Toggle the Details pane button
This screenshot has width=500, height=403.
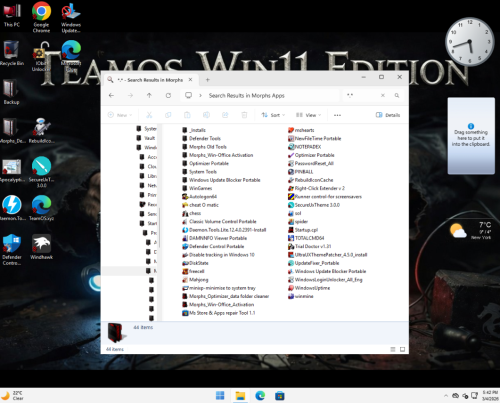388,115
